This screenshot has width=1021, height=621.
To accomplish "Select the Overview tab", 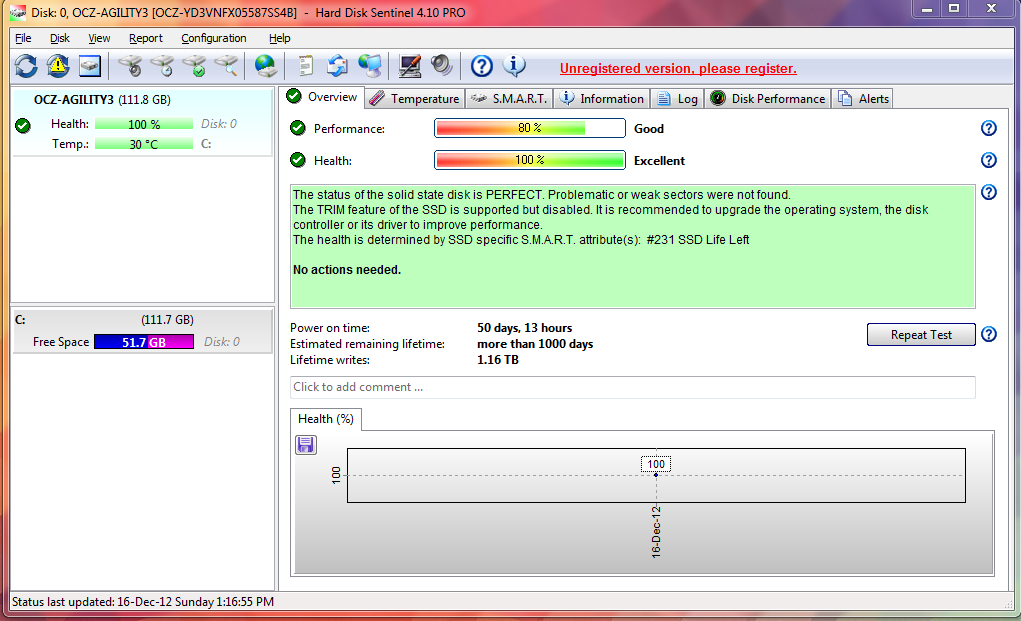I will coord(323,97).
